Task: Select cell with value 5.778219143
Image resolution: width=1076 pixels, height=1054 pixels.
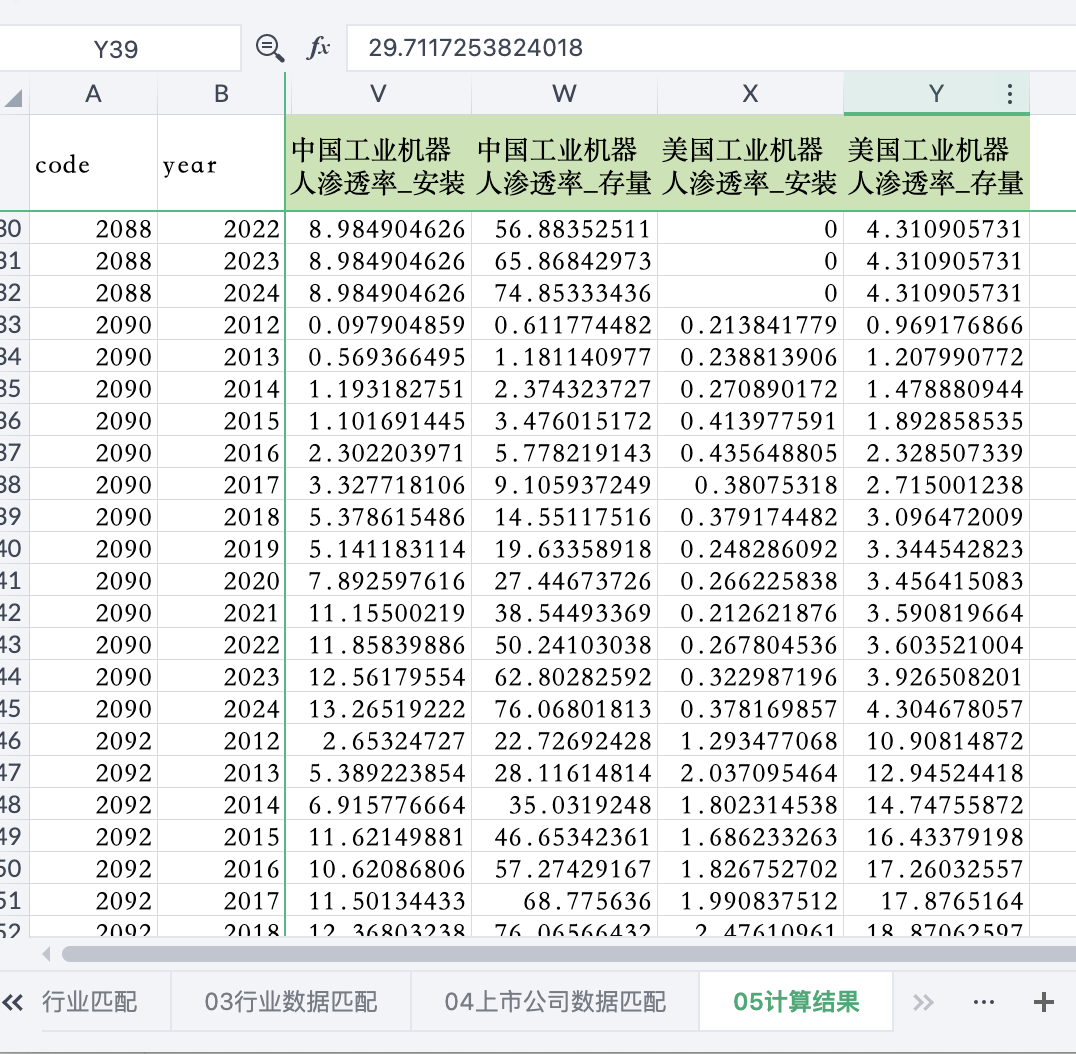Action: click(564, 453)
